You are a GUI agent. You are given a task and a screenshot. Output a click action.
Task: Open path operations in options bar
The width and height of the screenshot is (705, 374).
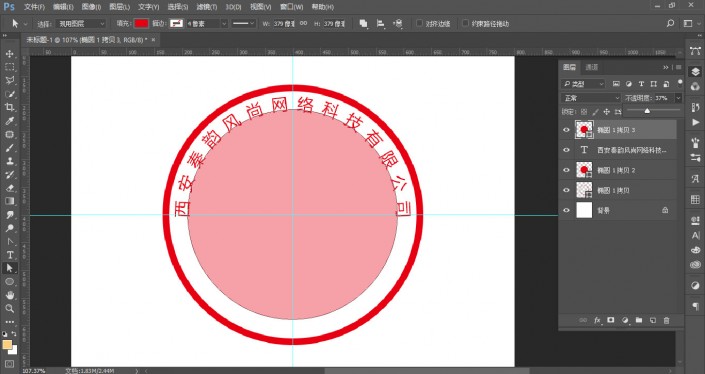[363, 24]
